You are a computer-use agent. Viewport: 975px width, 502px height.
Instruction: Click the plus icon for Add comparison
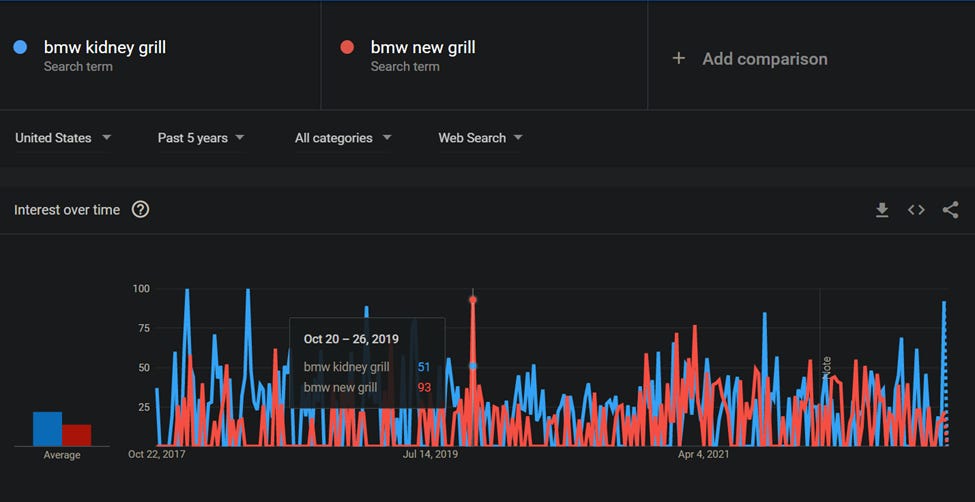[x=679, y=58]
